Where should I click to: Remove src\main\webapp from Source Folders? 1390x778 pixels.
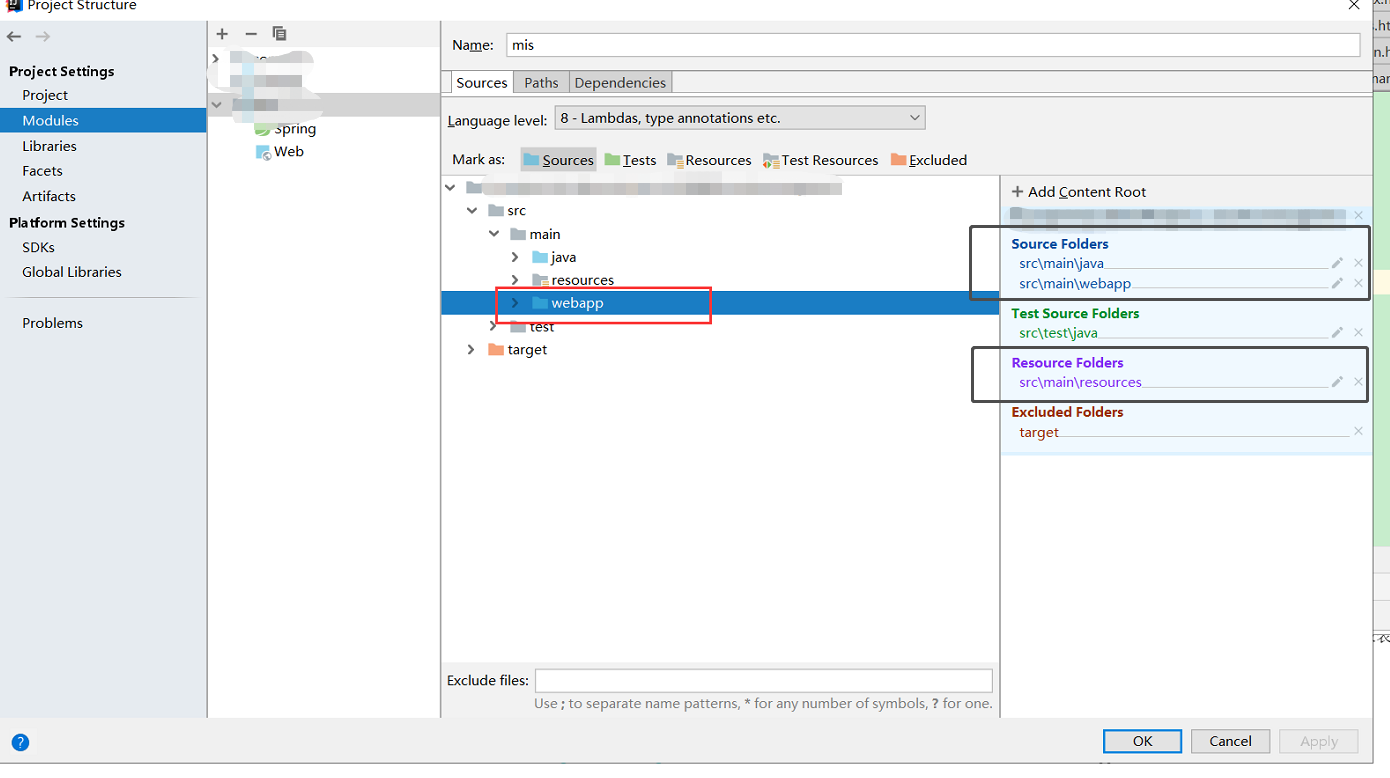point(1358,283)
